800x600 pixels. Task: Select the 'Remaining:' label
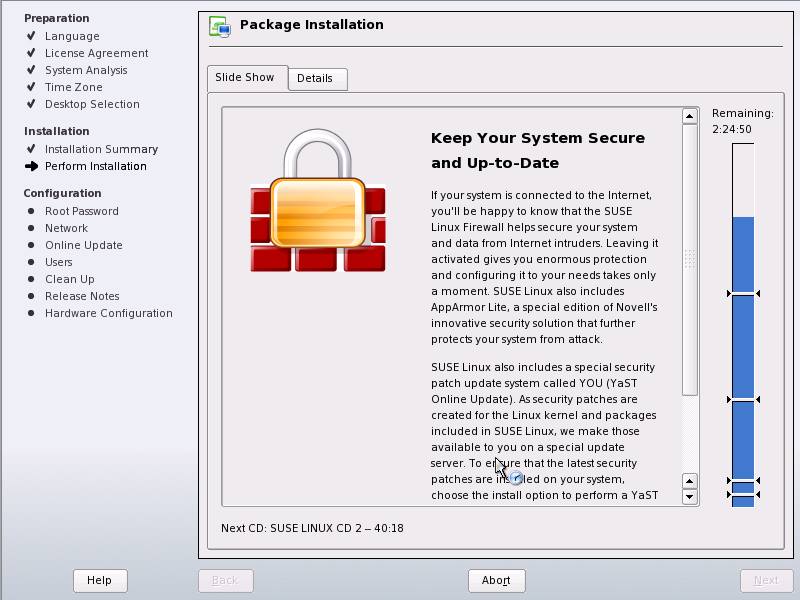tap(743, 113)
